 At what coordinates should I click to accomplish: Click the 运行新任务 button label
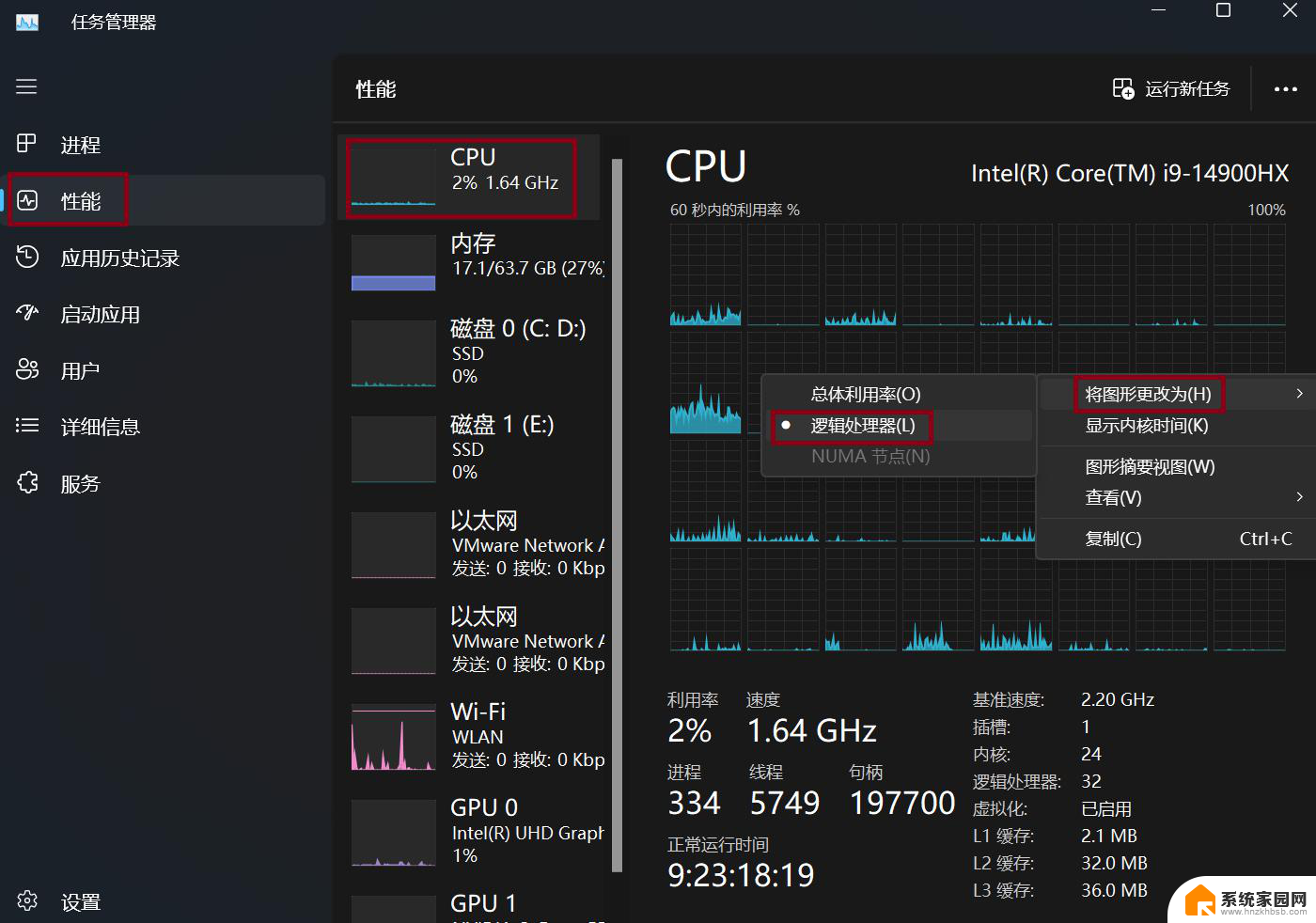1187,88
